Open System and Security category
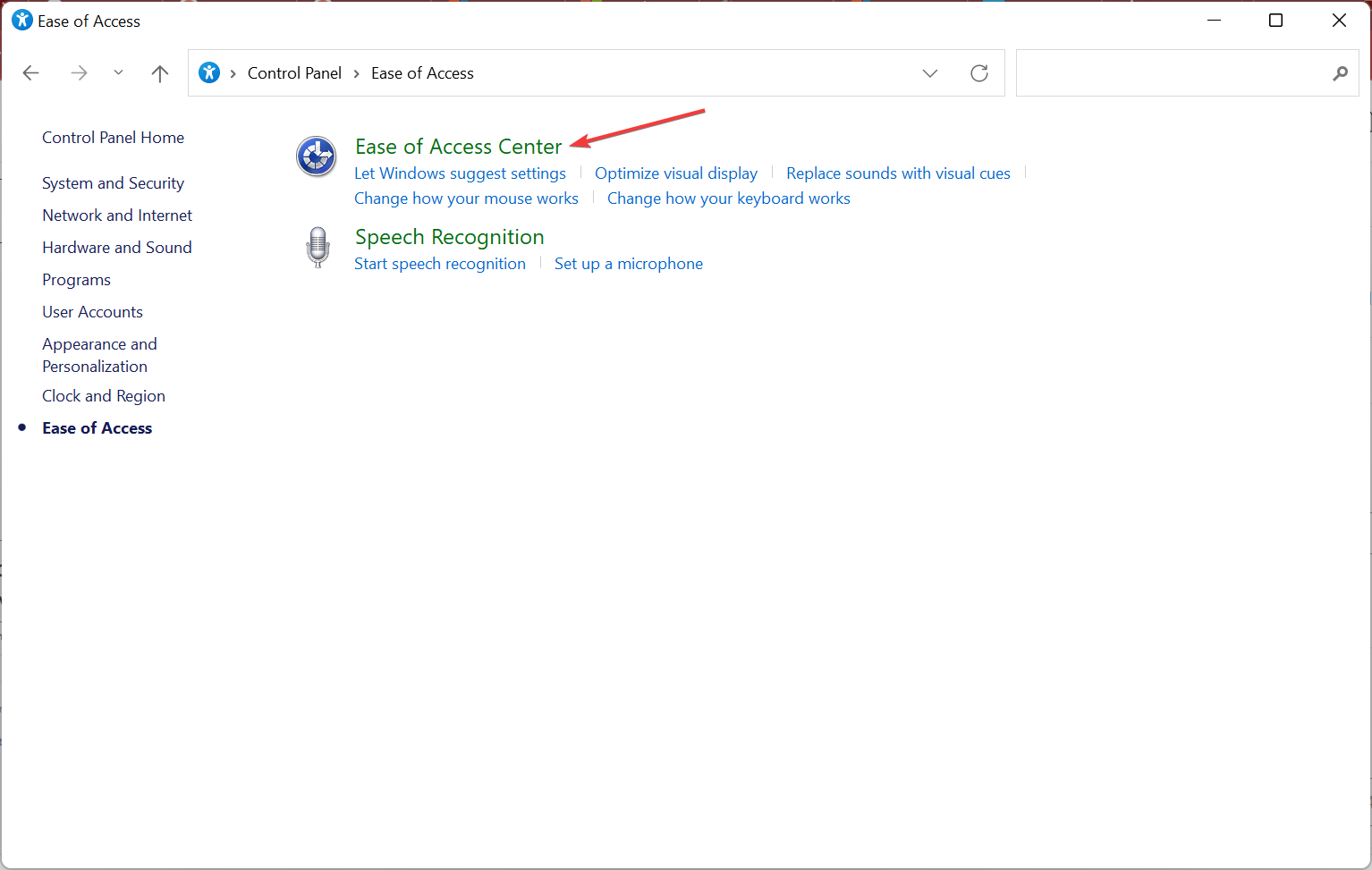 point(113,183)
